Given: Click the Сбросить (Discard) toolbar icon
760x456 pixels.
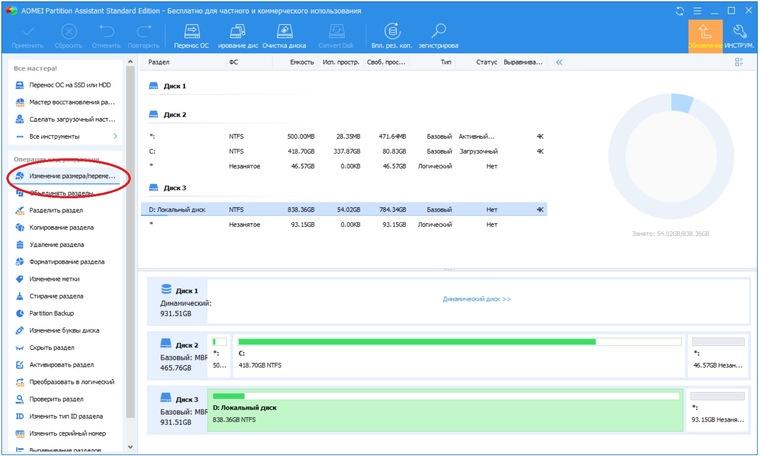Looking at the screenshot, I should click(68, 36).
